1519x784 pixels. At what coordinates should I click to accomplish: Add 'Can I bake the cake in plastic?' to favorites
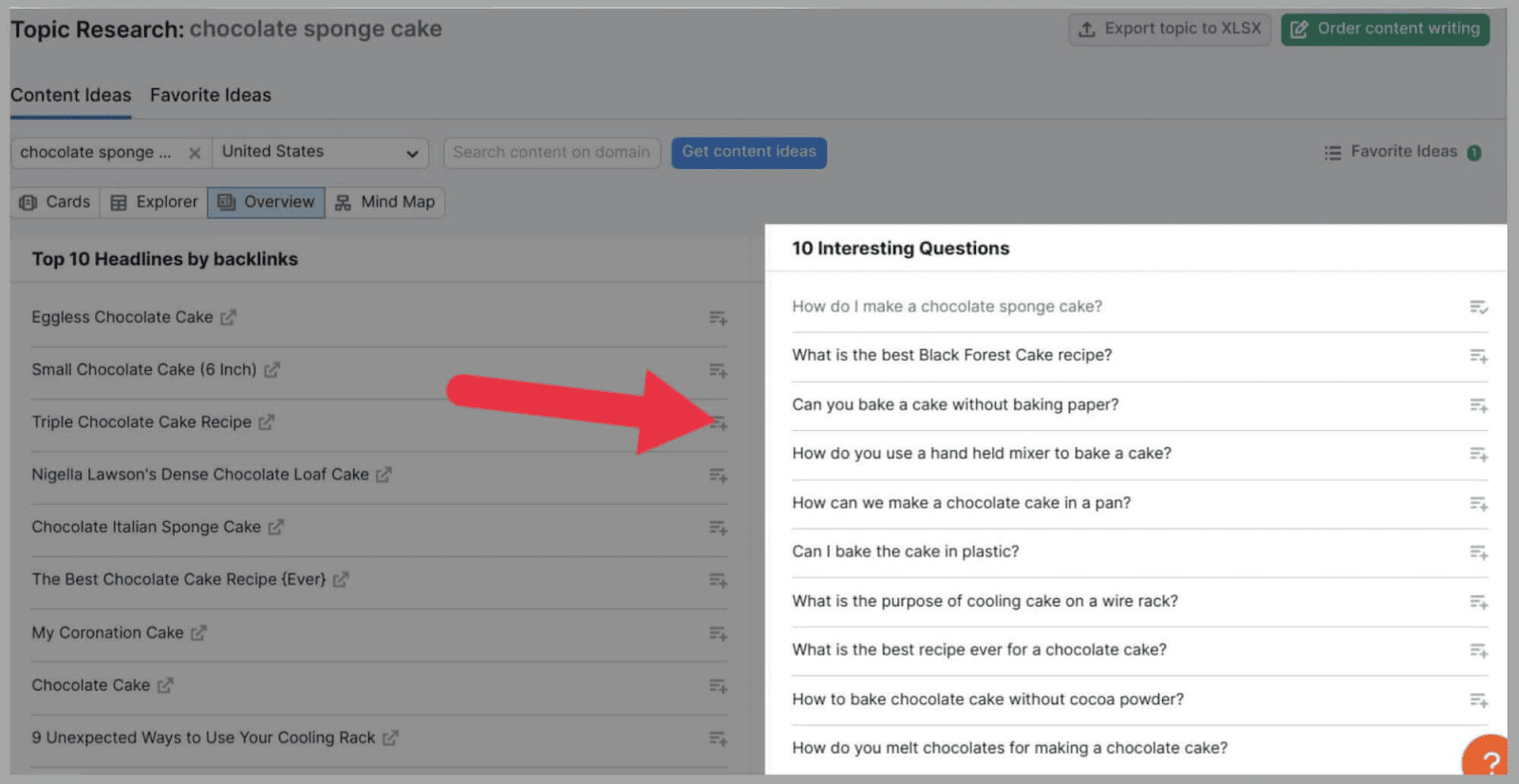1478,552
